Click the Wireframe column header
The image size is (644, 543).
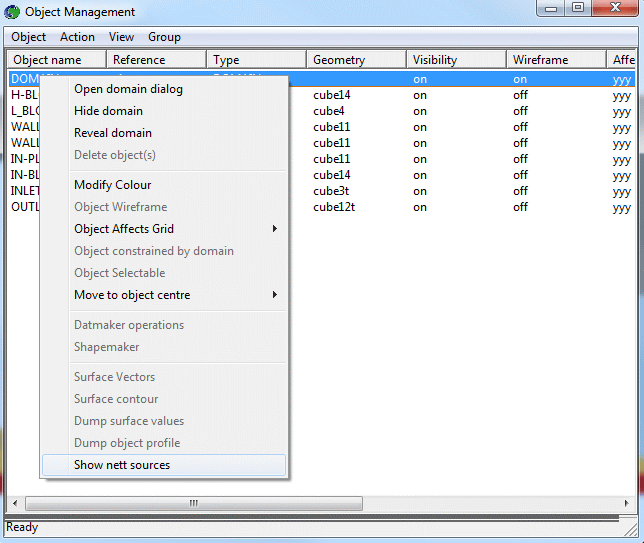click(555, 60)
